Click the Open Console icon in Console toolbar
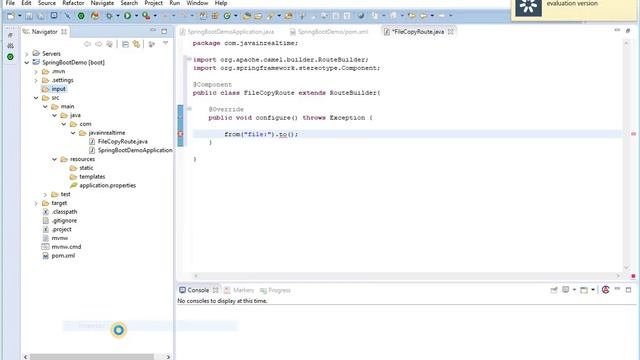 pyautogui.click(x=584, y=290)
